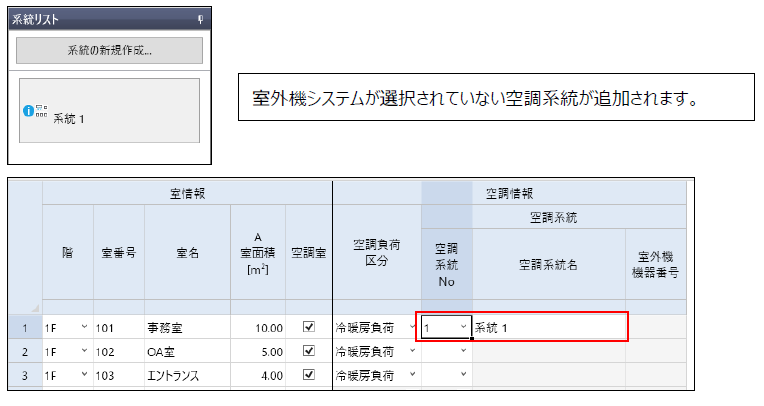Click the 室番号 cell showing 103
Image resolution: width=764 pixels, height=406 pixels.
coord(119,375)
